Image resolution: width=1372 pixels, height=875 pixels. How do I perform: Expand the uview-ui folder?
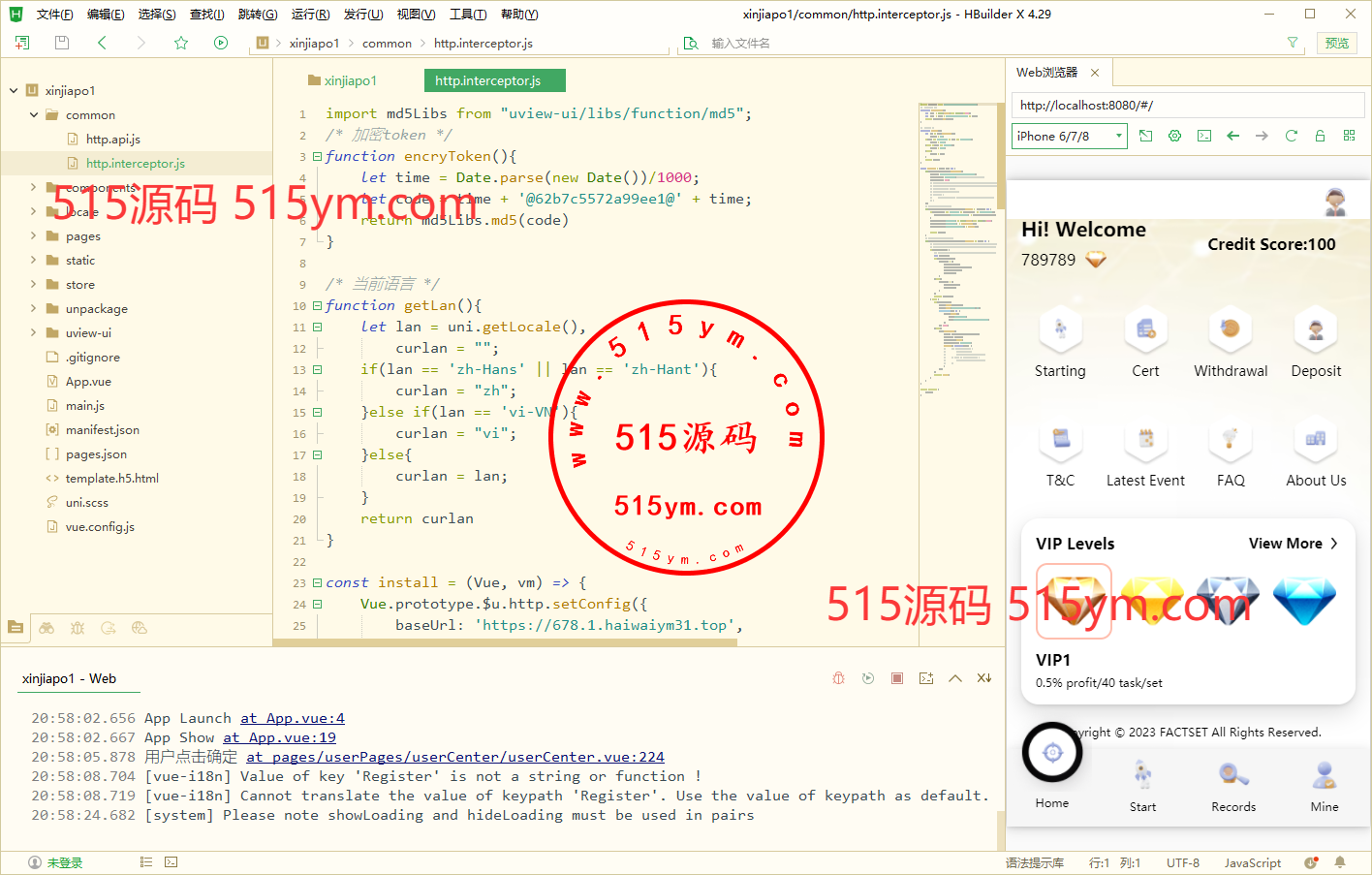click(33, 332)
